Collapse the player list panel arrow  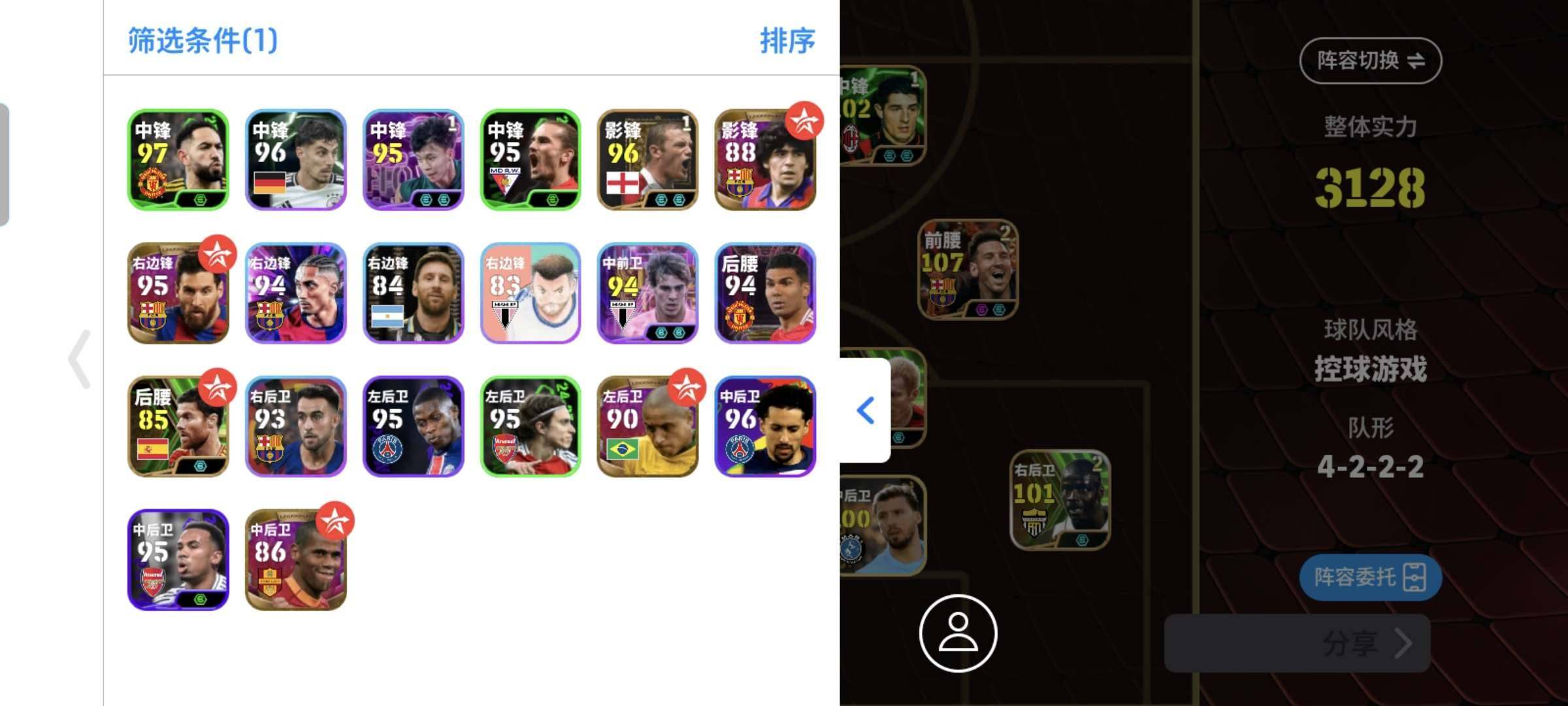tap(866, 411)
